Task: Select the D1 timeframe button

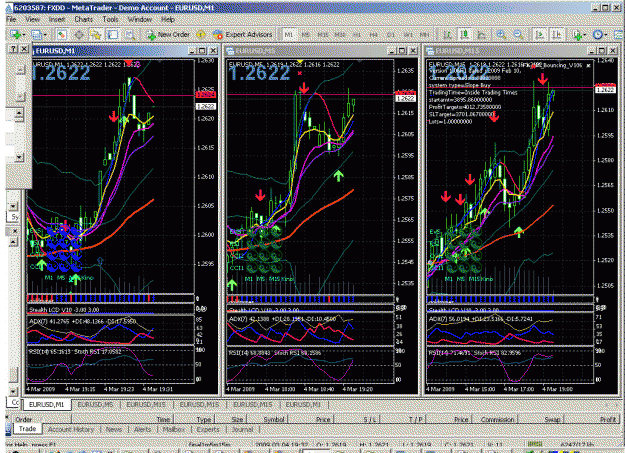Action: click(391, 35)
